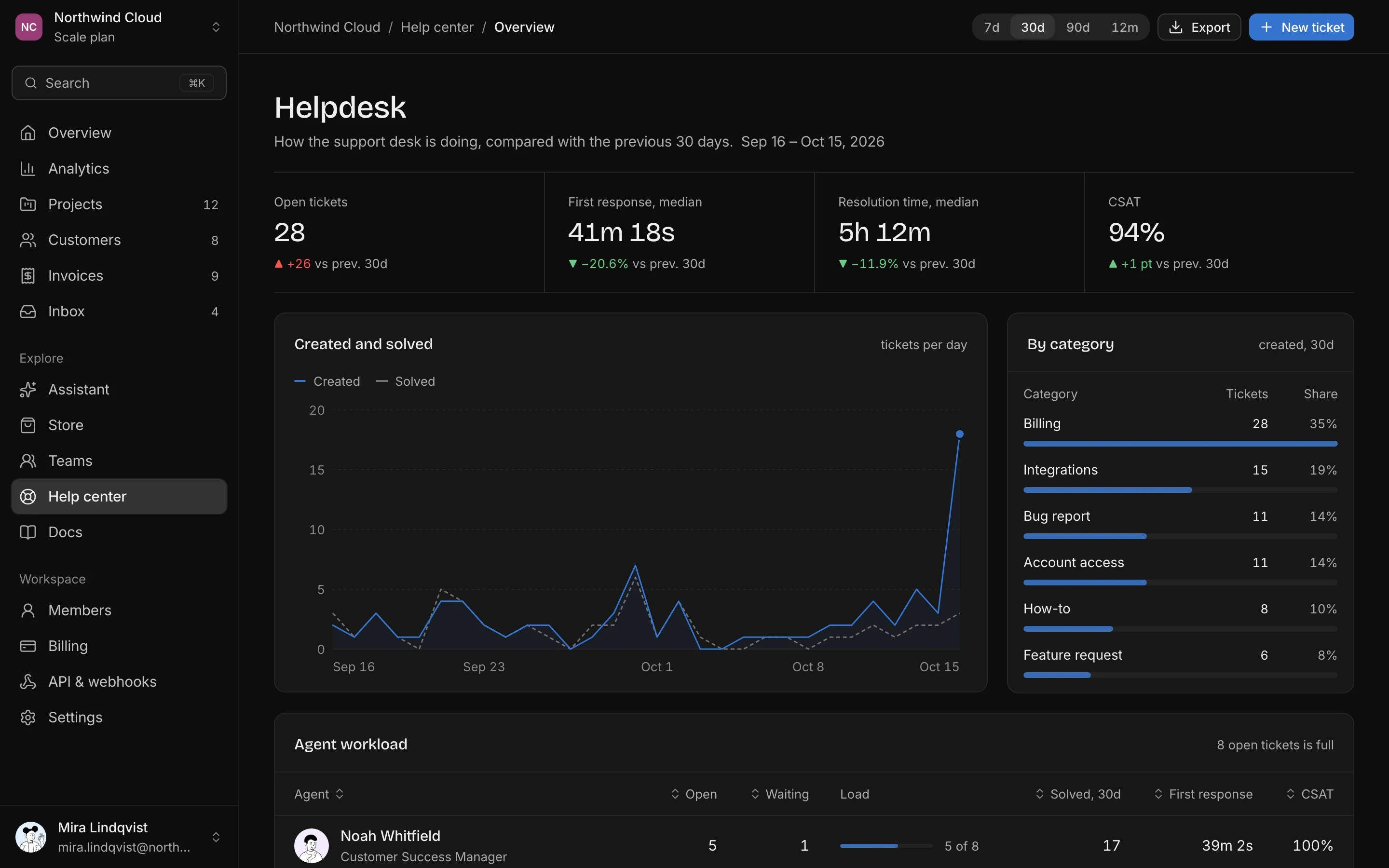This screenshot has height=868, width=1389.
Task: Sort the workload table by Waiting
Action: pos(779,794)
